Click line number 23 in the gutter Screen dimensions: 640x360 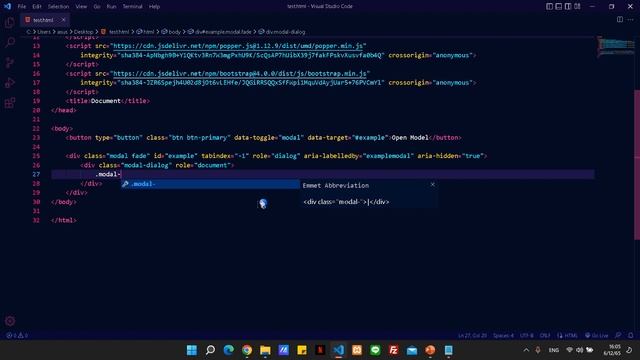(36, 138)
